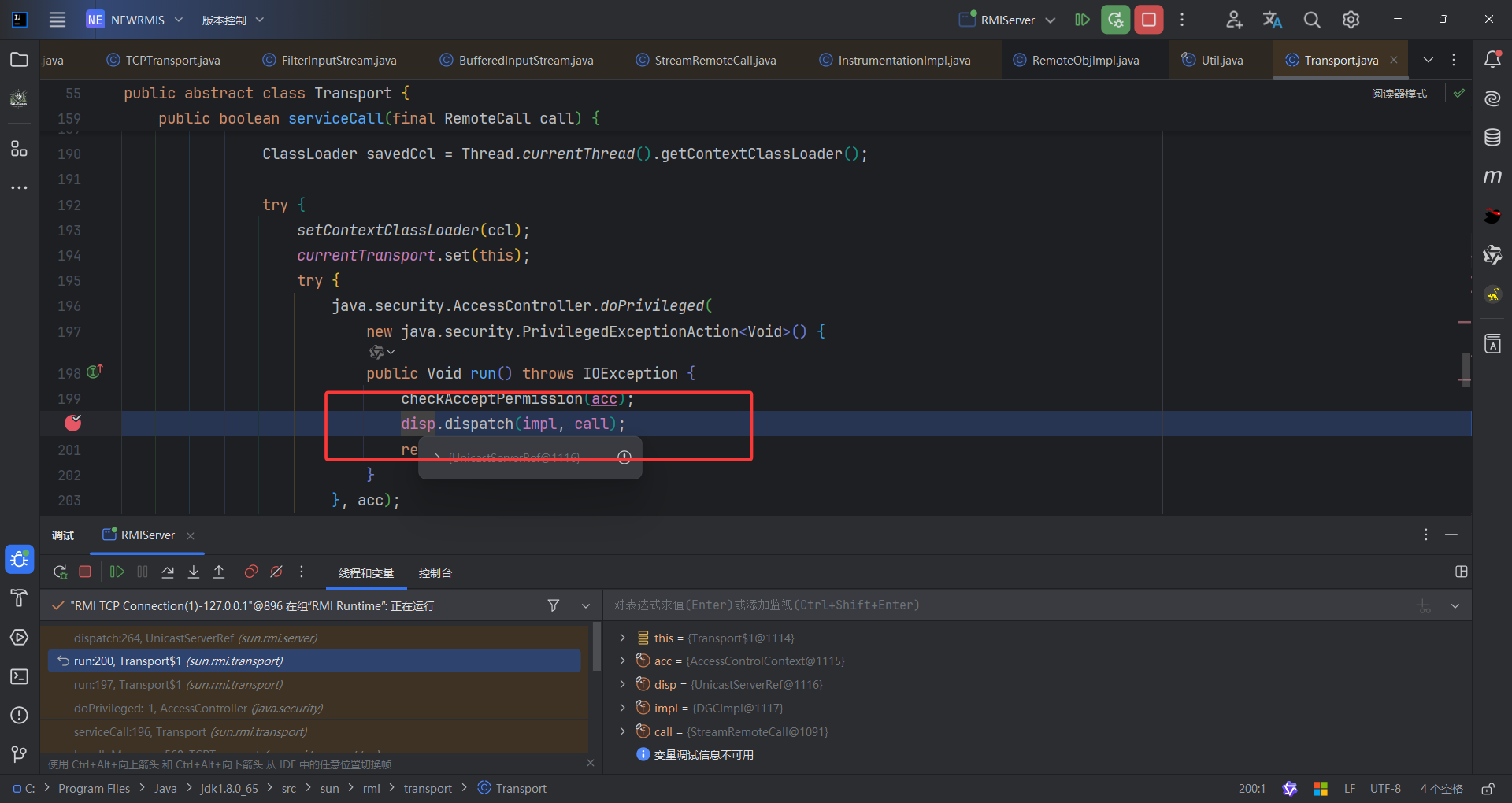
Task: Switch to BufferedInputStream.java tab
Action: (x=517, y=60)
